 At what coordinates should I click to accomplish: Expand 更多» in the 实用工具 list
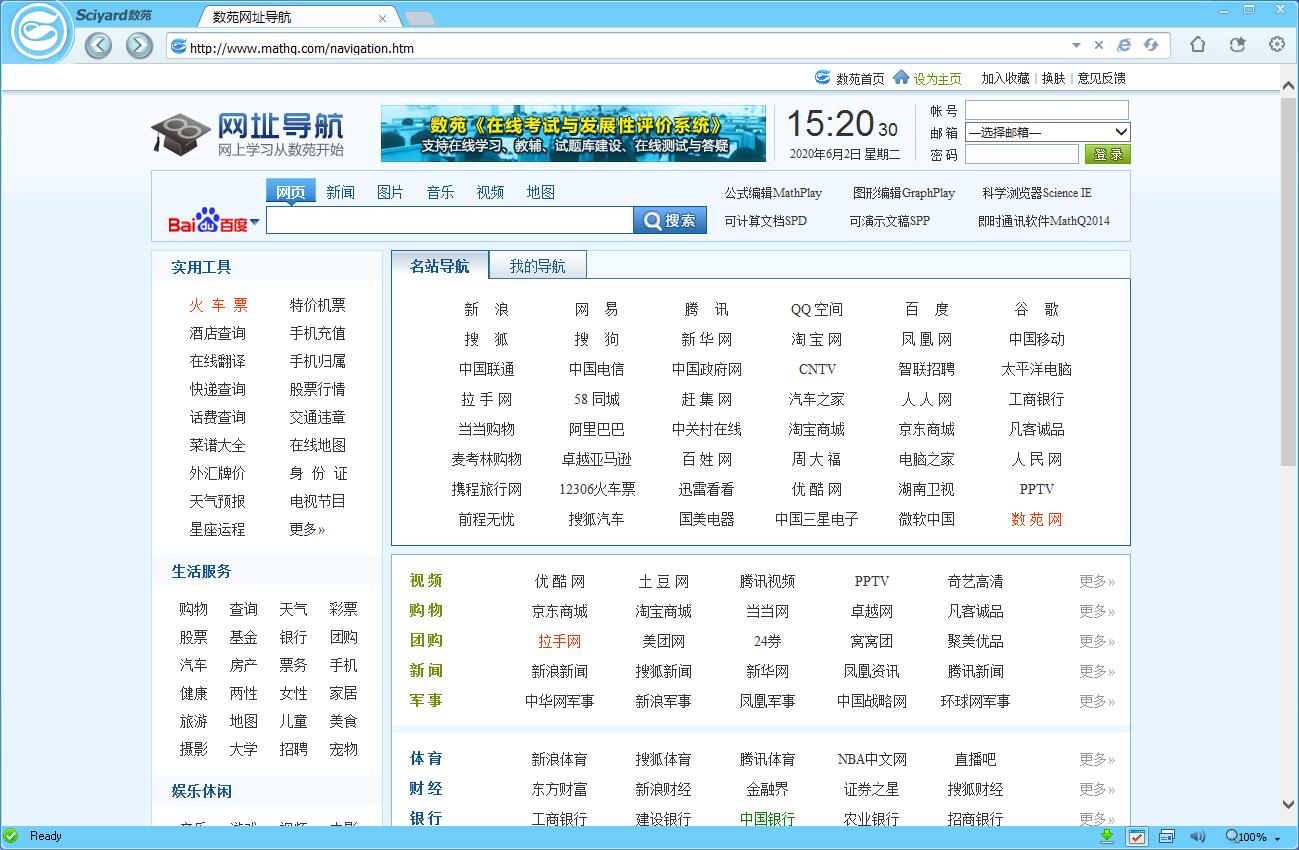pos(307,529)
